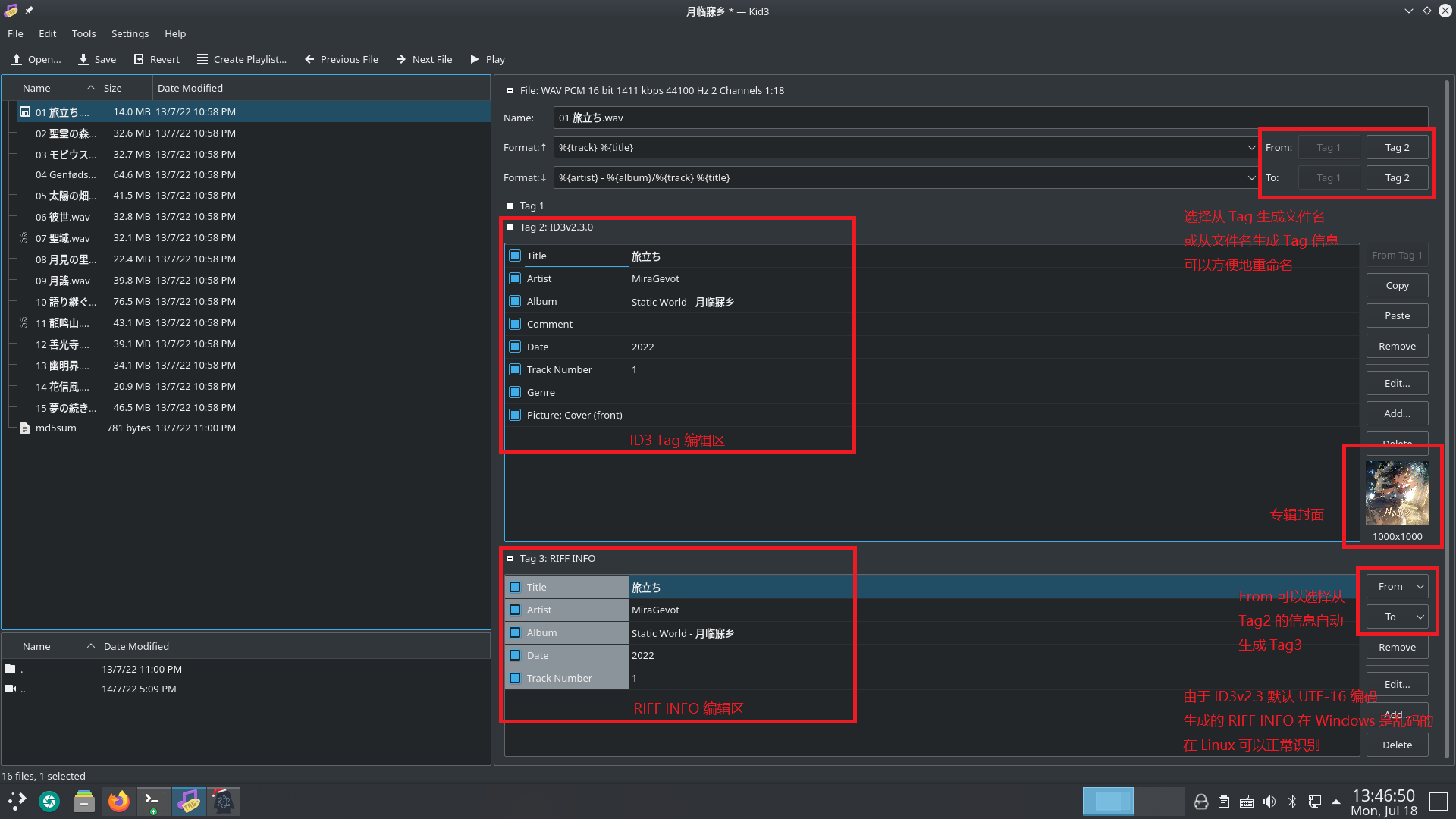Select the From dropdown in Tag 3 section
Image resolution: width=1456 pixels, height=819 pixels.
1396,586
